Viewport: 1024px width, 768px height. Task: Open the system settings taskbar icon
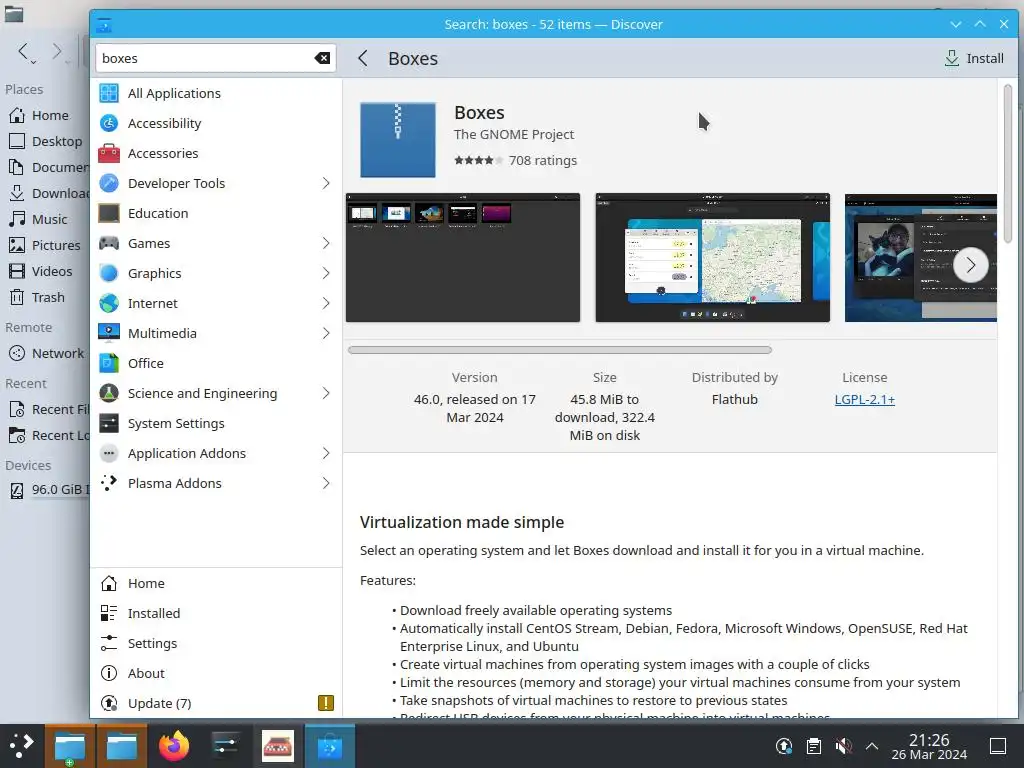pyautogui.click(x=225, y=746)
